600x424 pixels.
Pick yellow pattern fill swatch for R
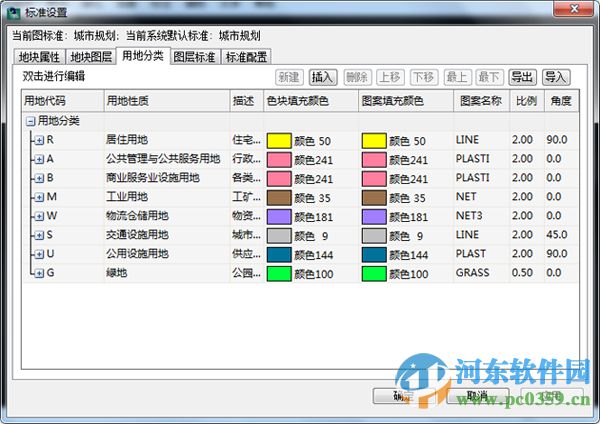[x=374, y=141]
